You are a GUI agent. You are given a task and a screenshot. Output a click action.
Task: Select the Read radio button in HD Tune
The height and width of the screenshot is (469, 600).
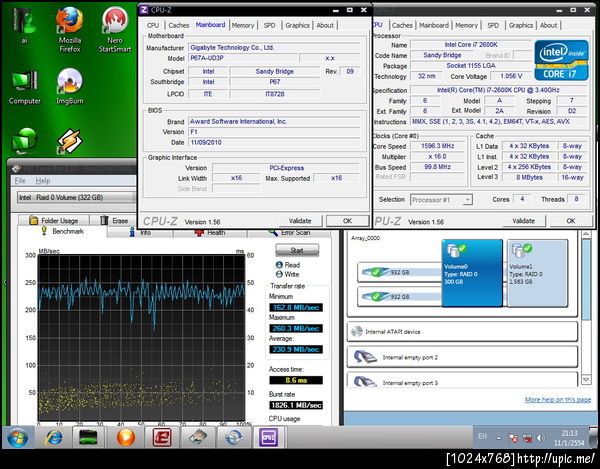(279, 265)
